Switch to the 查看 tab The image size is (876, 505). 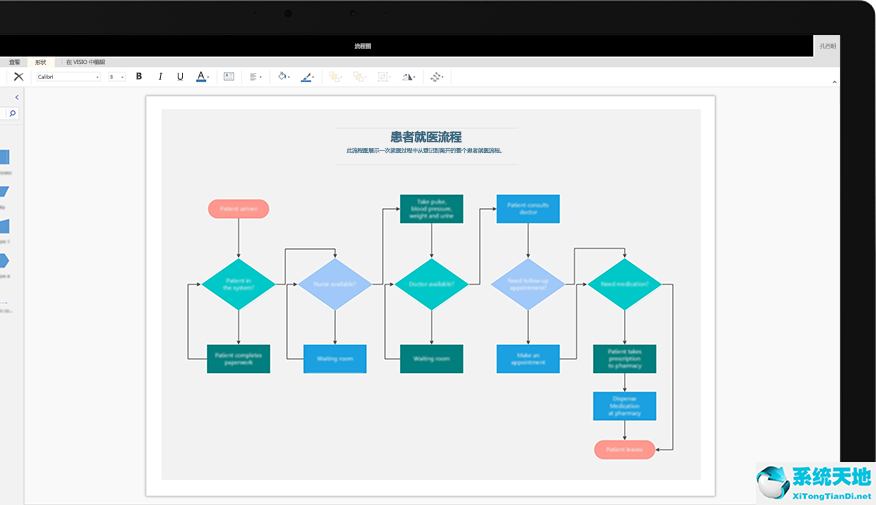pyautogui.click(x=14, y=62)
